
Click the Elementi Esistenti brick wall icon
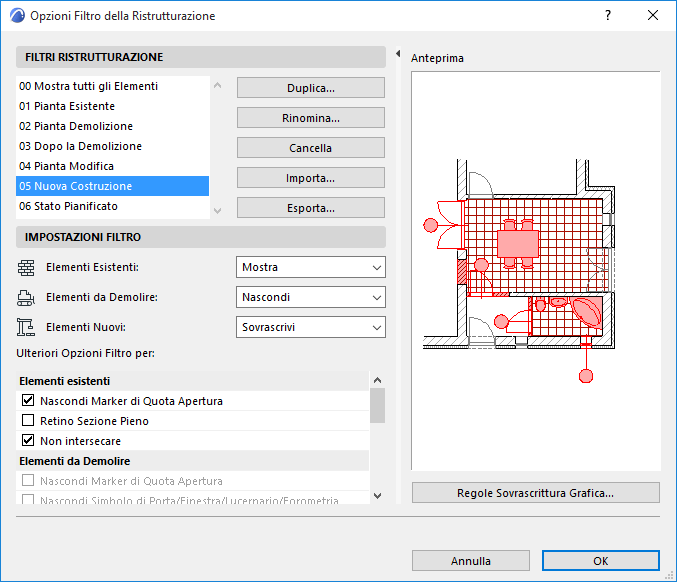26,268
